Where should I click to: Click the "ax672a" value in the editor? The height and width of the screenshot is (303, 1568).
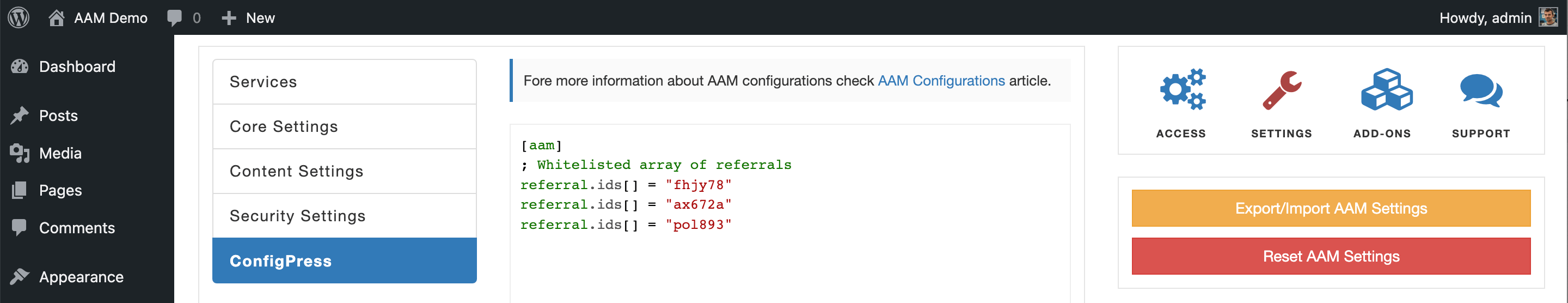coord(698,204)
